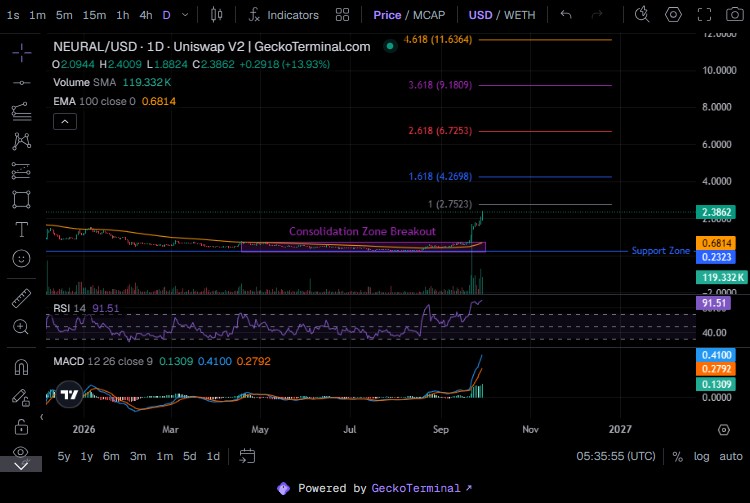750x503 pixels.
Task: Set date range to 6m
Action: tap(111, 456)
